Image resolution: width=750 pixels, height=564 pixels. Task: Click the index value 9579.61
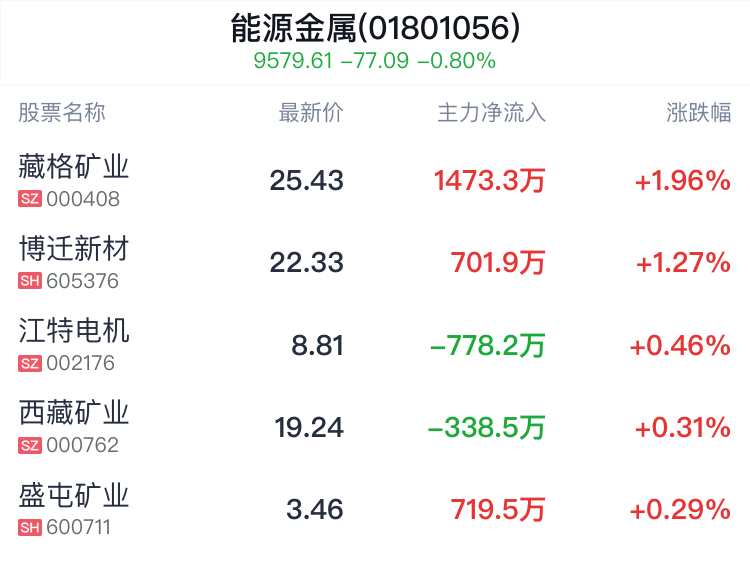pos(293,61)
